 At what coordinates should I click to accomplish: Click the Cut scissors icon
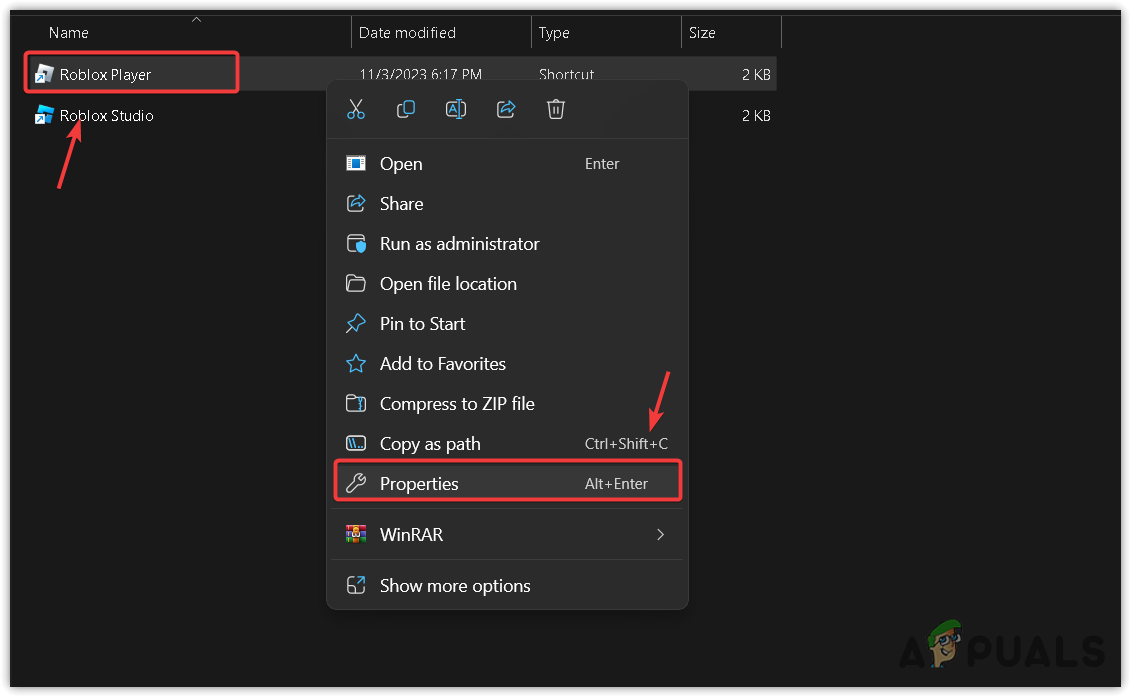356,110
